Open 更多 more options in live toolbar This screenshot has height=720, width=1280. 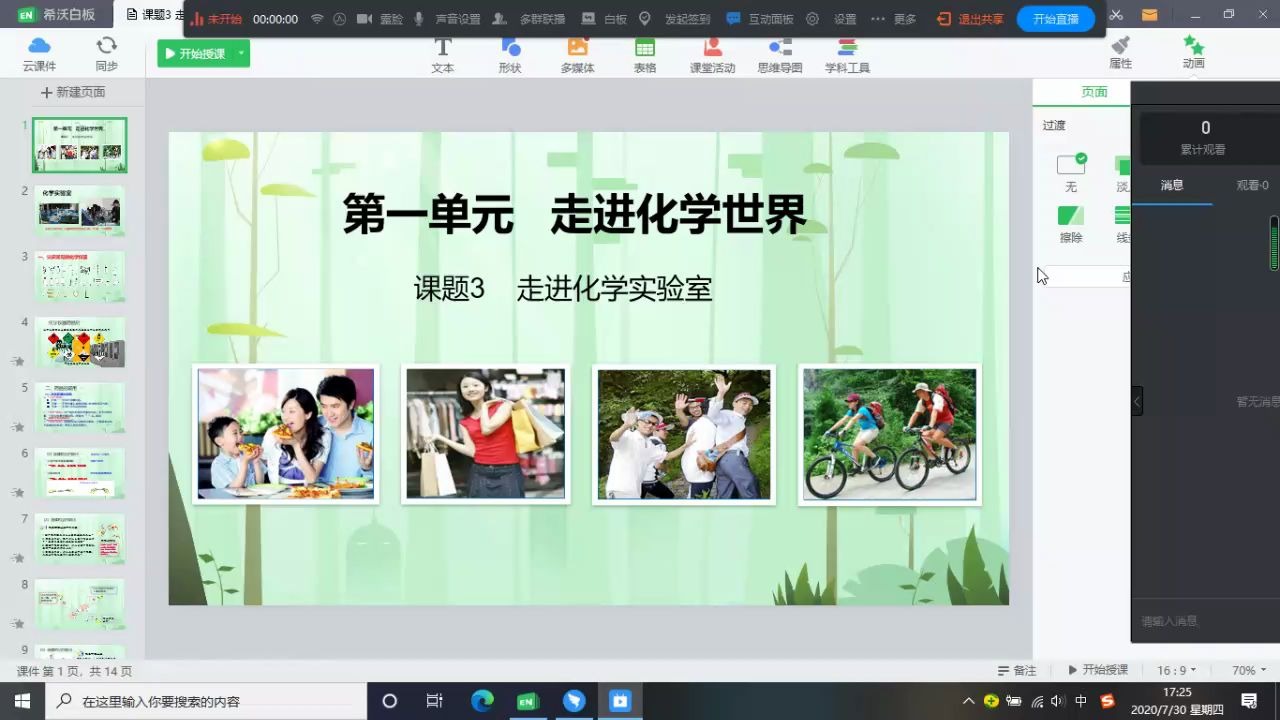[x=893, y=19]
